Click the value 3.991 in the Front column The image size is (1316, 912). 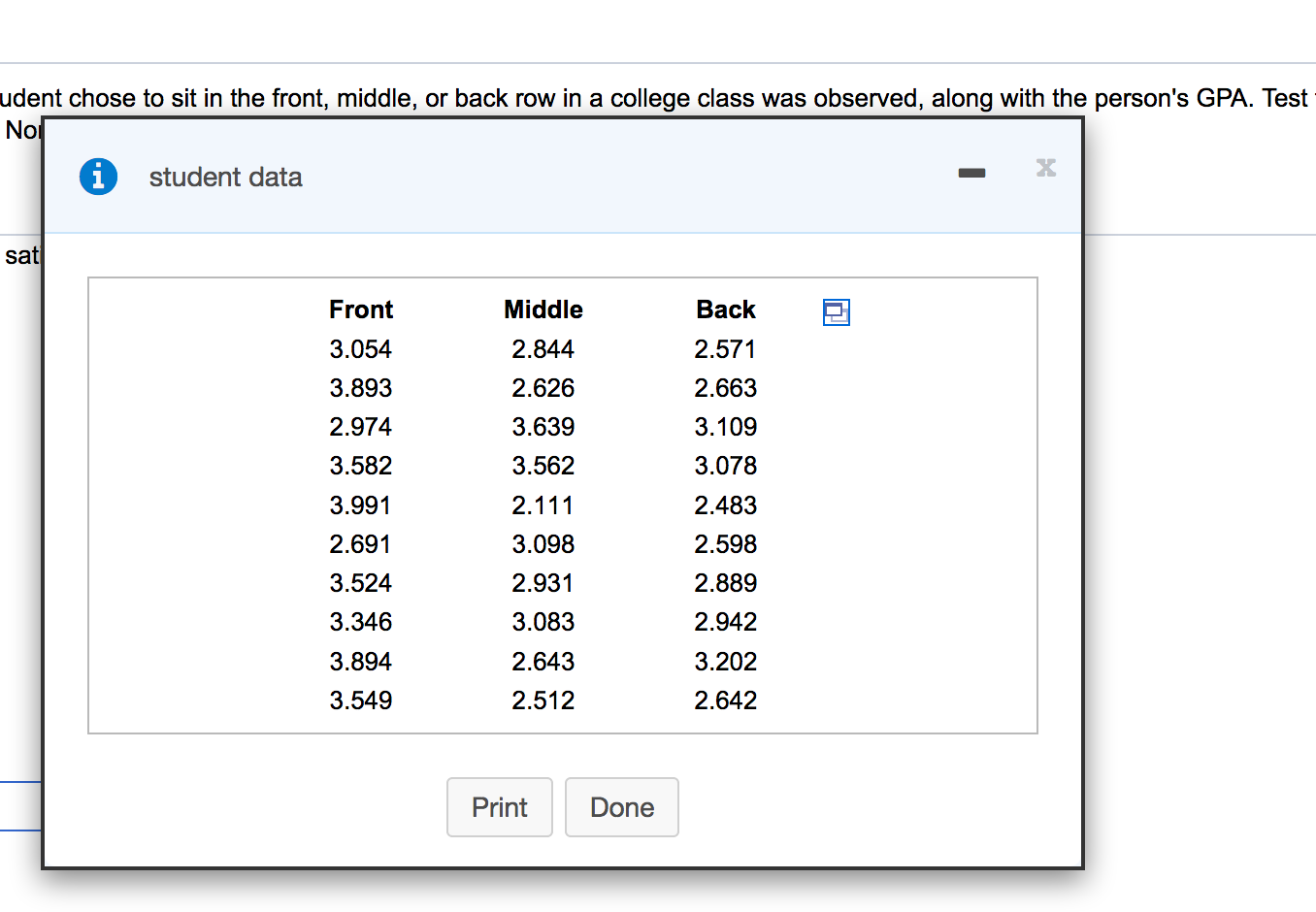click(x=360, y=505)
